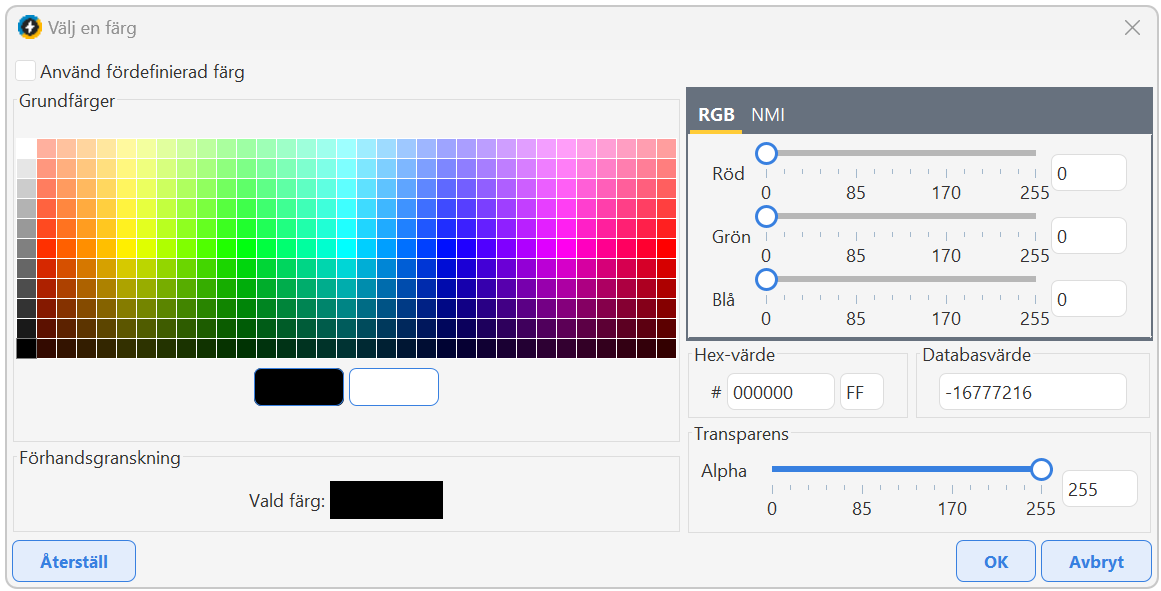Click the Alpha transparency slider handle
The width and height of the screenshot is (1161, 591).
click(x=1041, y=469)
